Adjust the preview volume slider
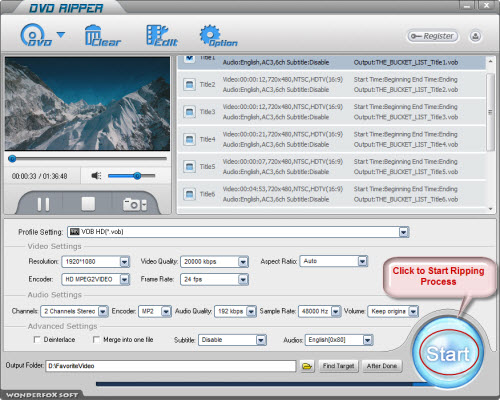Image resolution: width=500 pixels, height=400 pixels. tap(132, 176)
